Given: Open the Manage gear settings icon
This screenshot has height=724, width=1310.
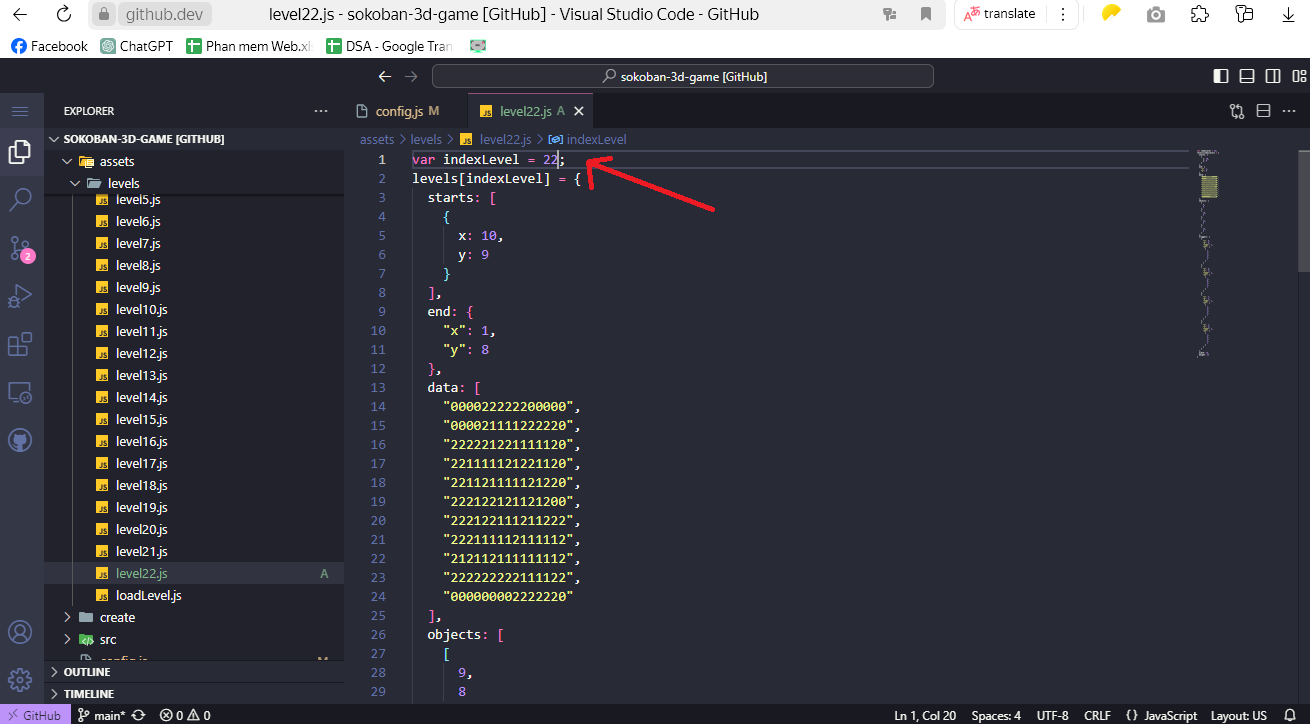Looking at the screenshot, I should point(20,680).
